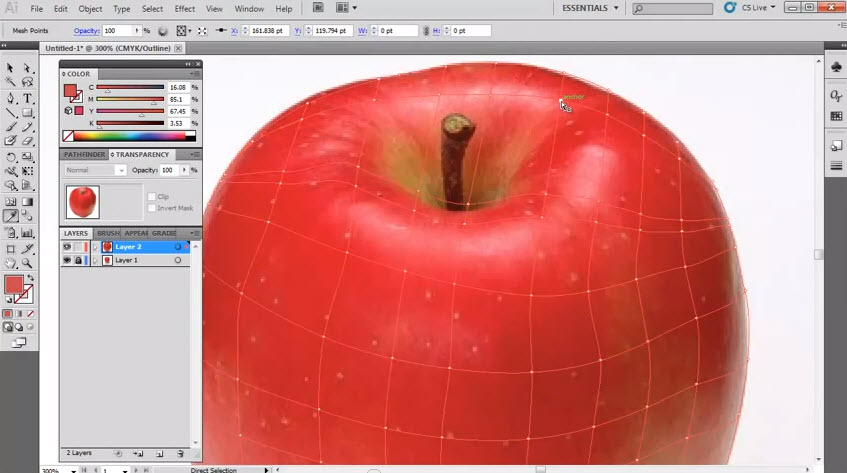Open the File menu
This screenshot has width=847, height=473.
coord(37,9)
